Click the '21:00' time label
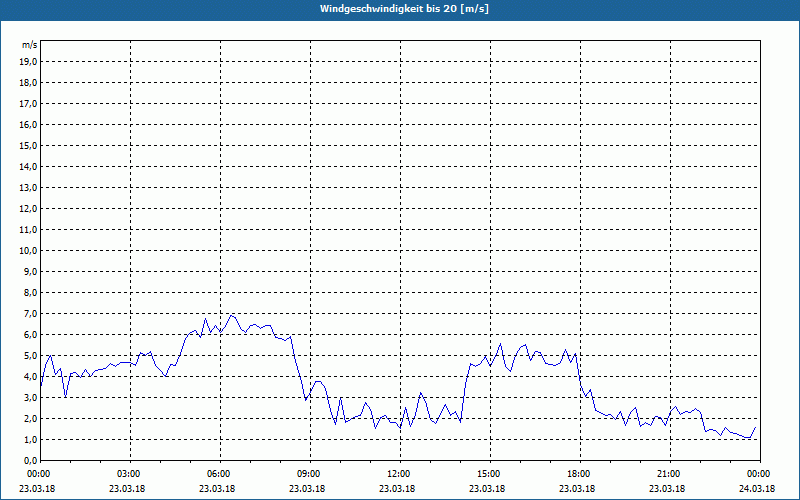This screenshot has height=500, width=800. click(x=670, y=474)
